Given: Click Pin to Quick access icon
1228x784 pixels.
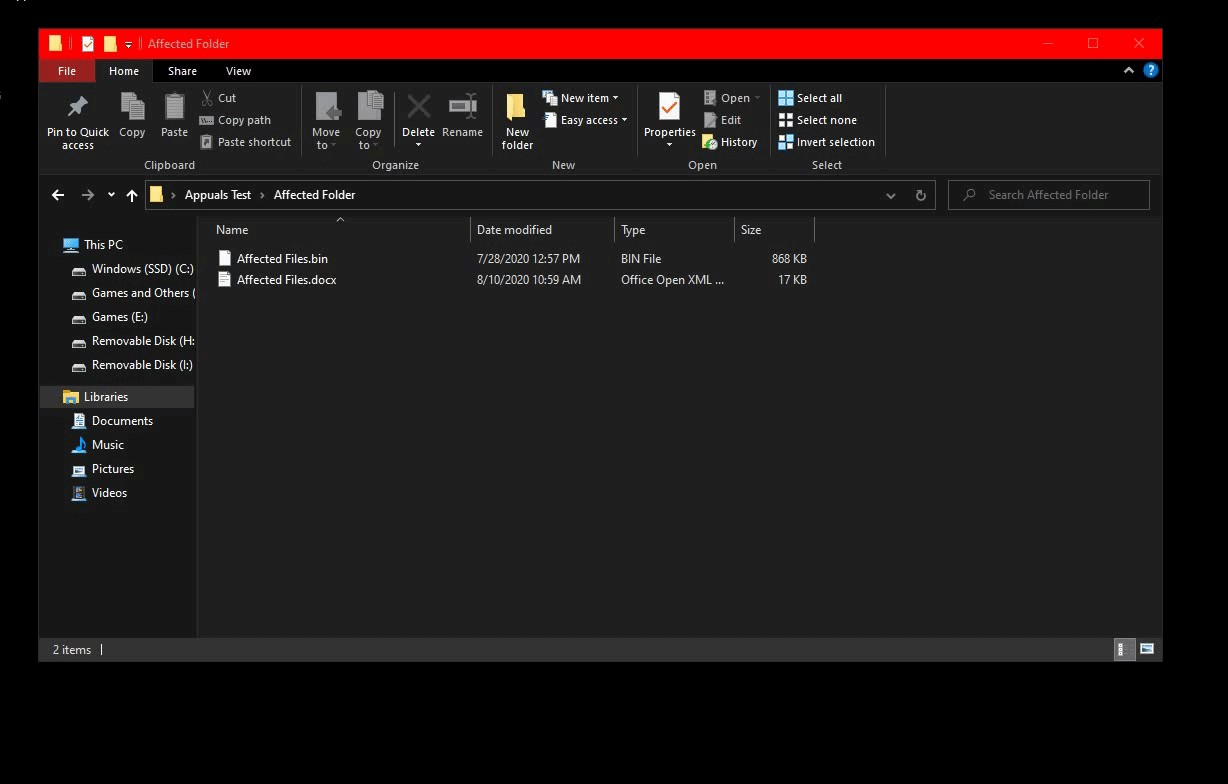Looking at the screenshot, I should tap(78, 106).
